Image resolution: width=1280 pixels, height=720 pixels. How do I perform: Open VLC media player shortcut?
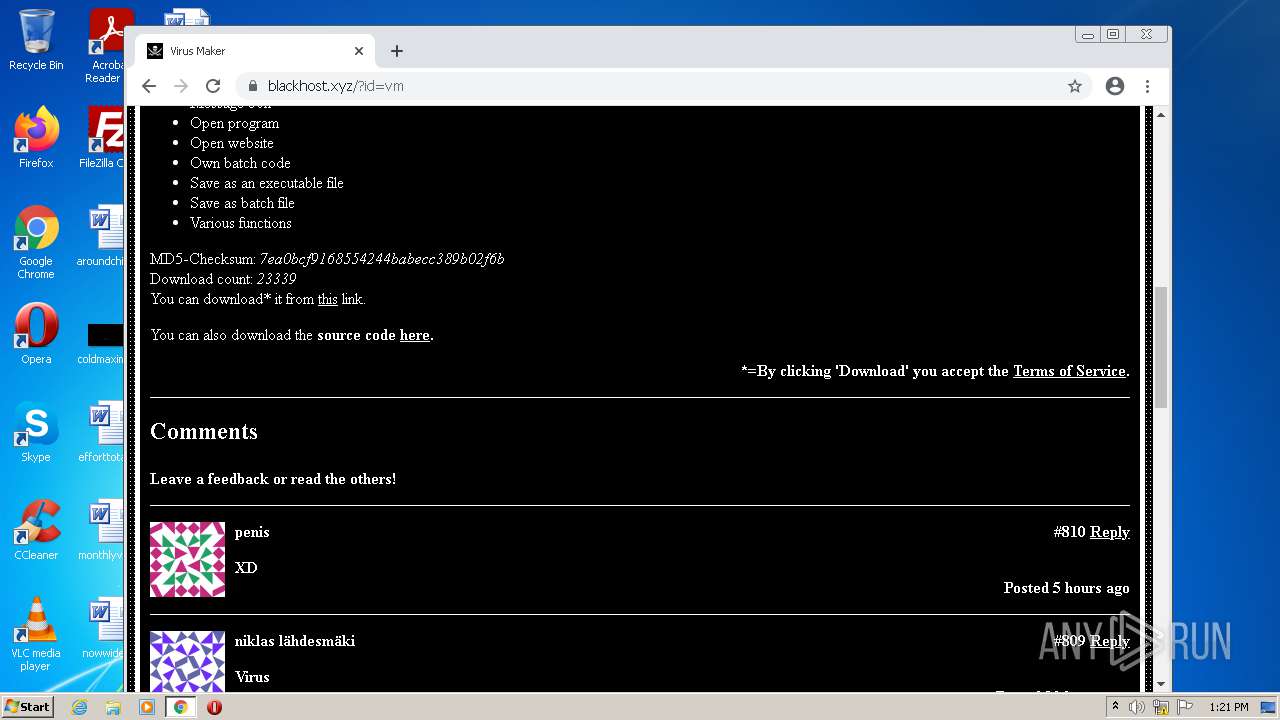point(36,634)
